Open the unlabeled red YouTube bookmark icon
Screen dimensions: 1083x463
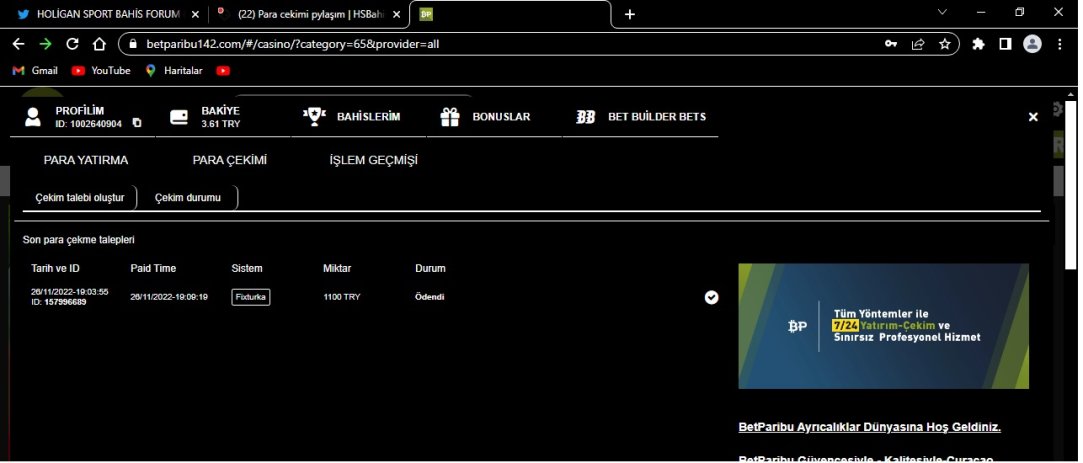(223, 70)
